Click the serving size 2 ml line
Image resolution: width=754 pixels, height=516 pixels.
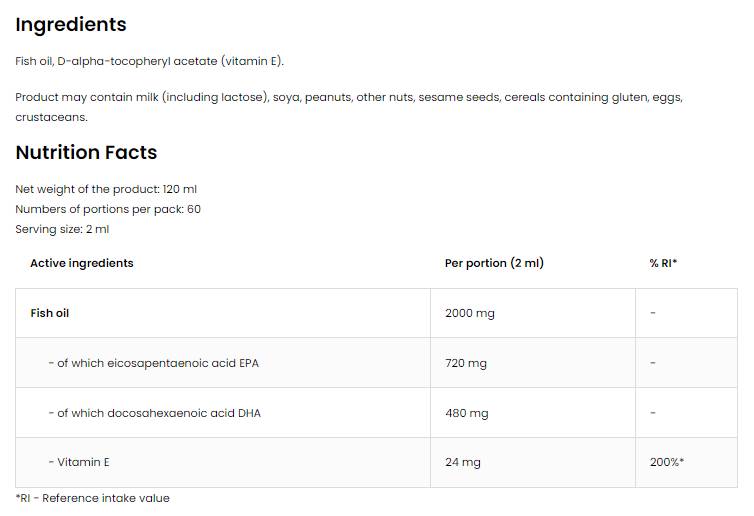62,229
